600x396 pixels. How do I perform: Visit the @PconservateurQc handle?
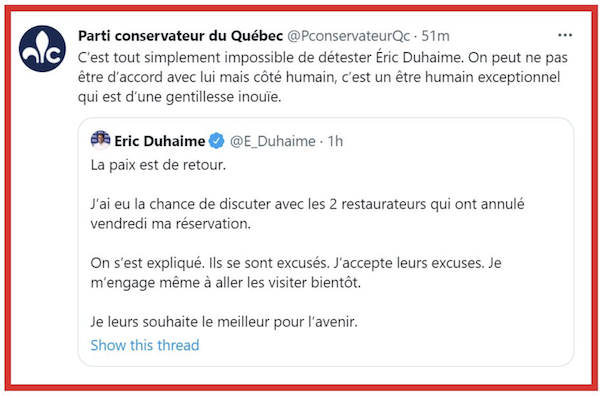[348, 36]
